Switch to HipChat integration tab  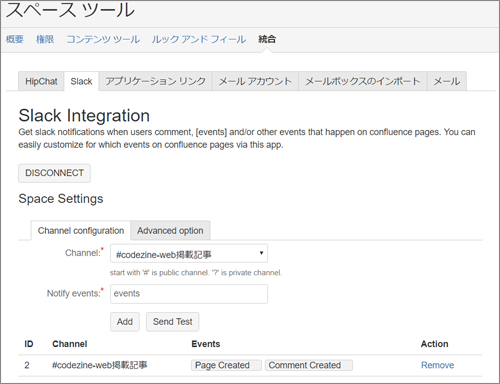coord(41,81)
